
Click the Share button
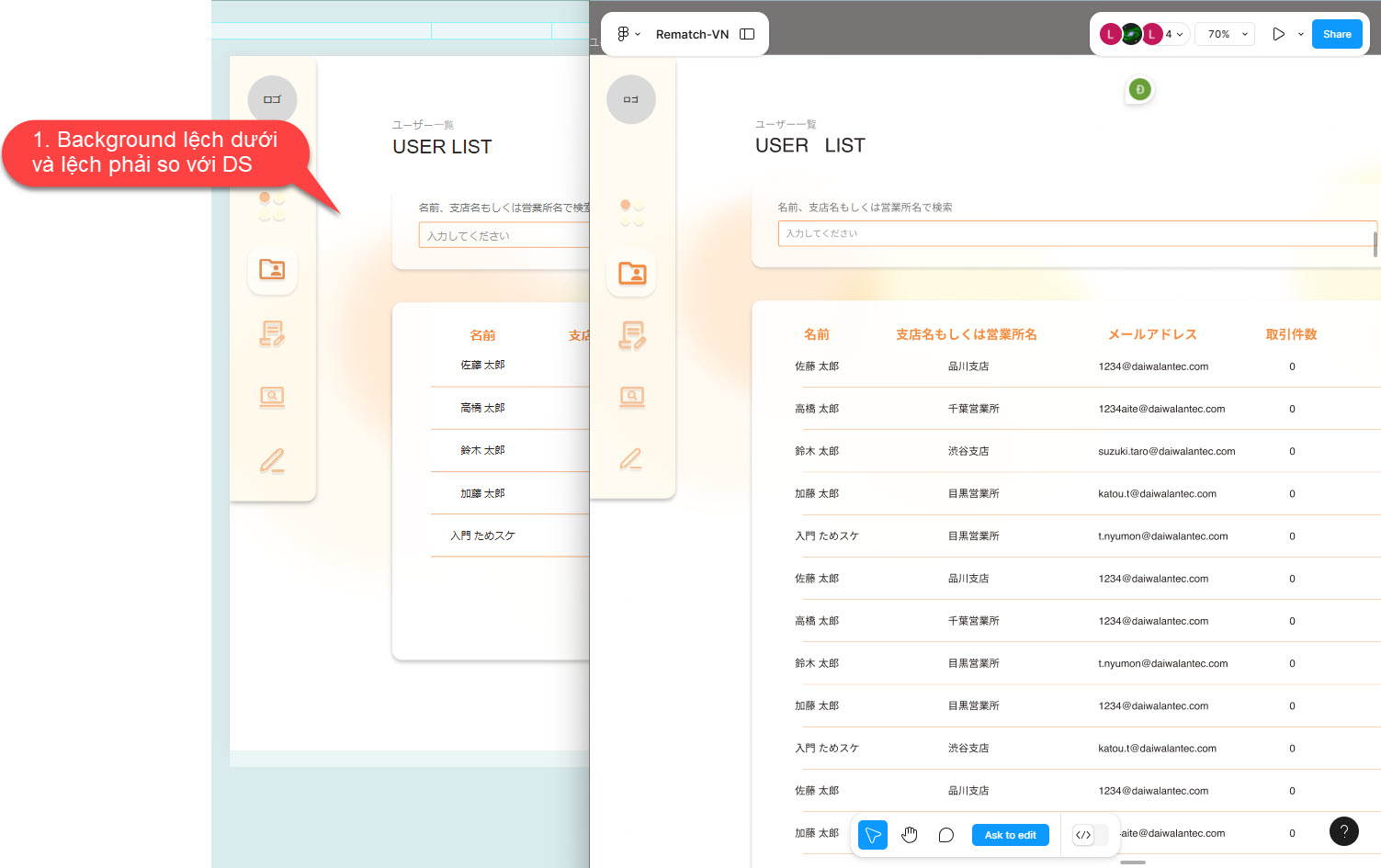point(1336,34)
